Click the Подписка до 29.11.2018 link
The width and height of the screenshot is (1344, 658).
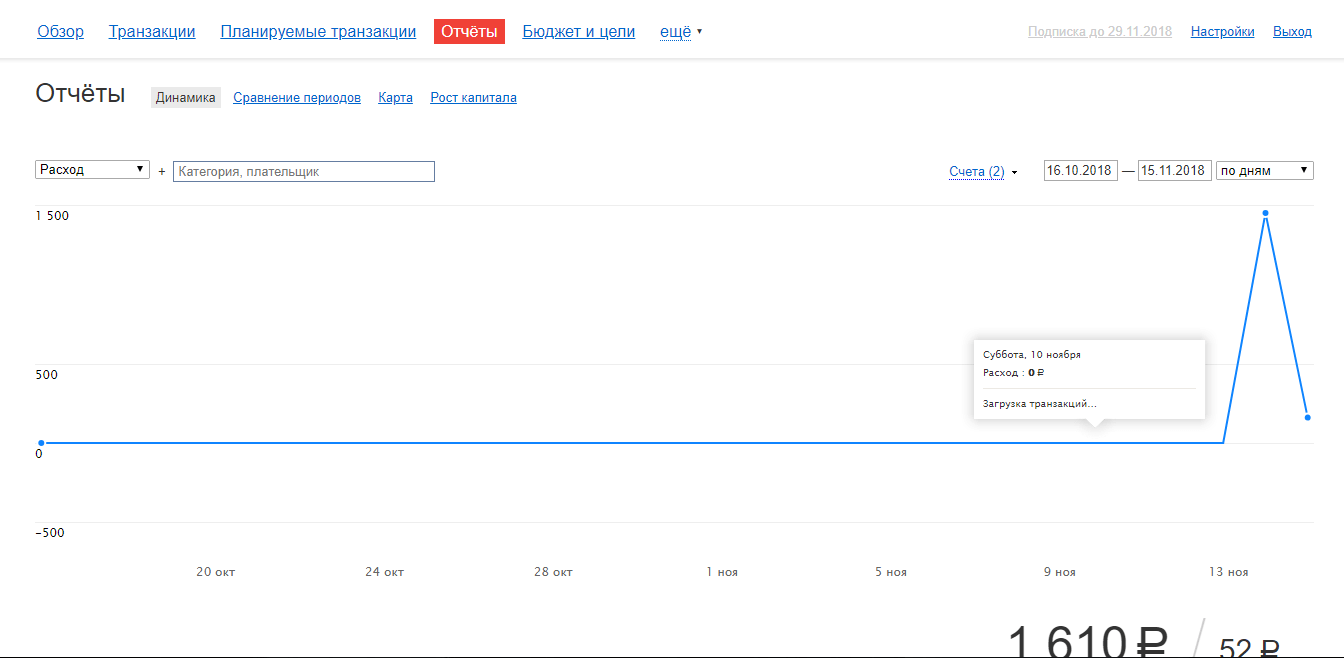point(1099,32)
